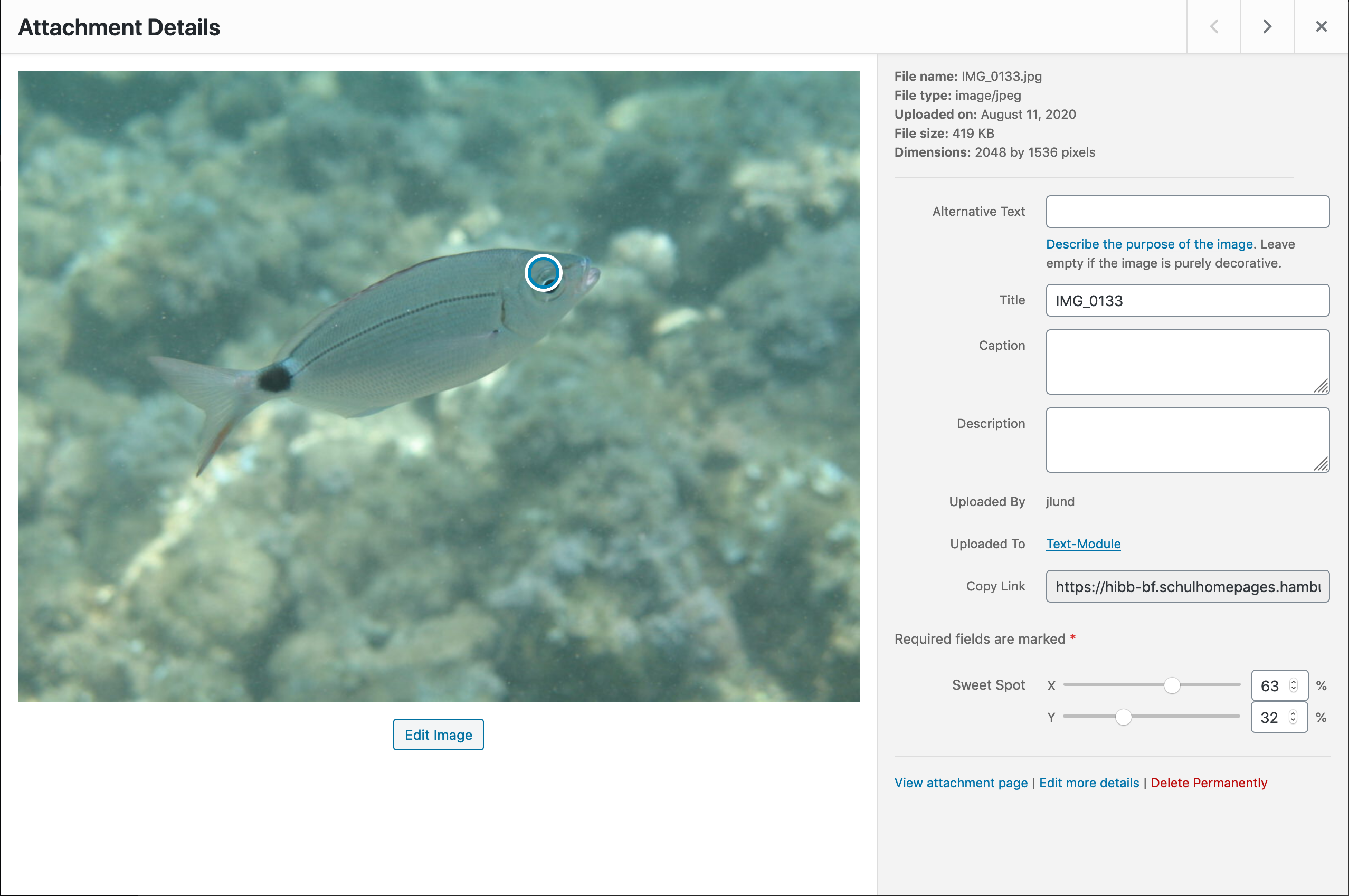
Task: Drag the Sweet Spot Y slider control
Action: [x=1123, y=716]
